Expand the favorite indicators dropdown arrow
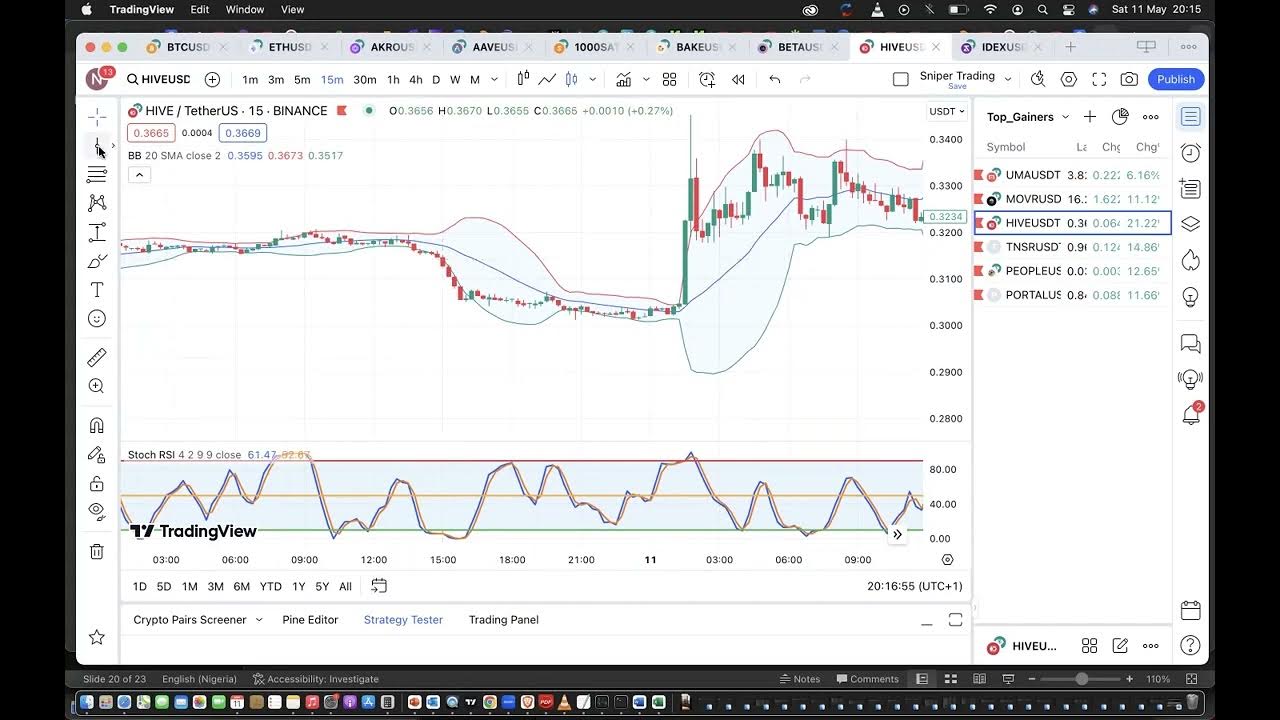This screenshot has width=1280, height=720. click(x=646, y=79)
